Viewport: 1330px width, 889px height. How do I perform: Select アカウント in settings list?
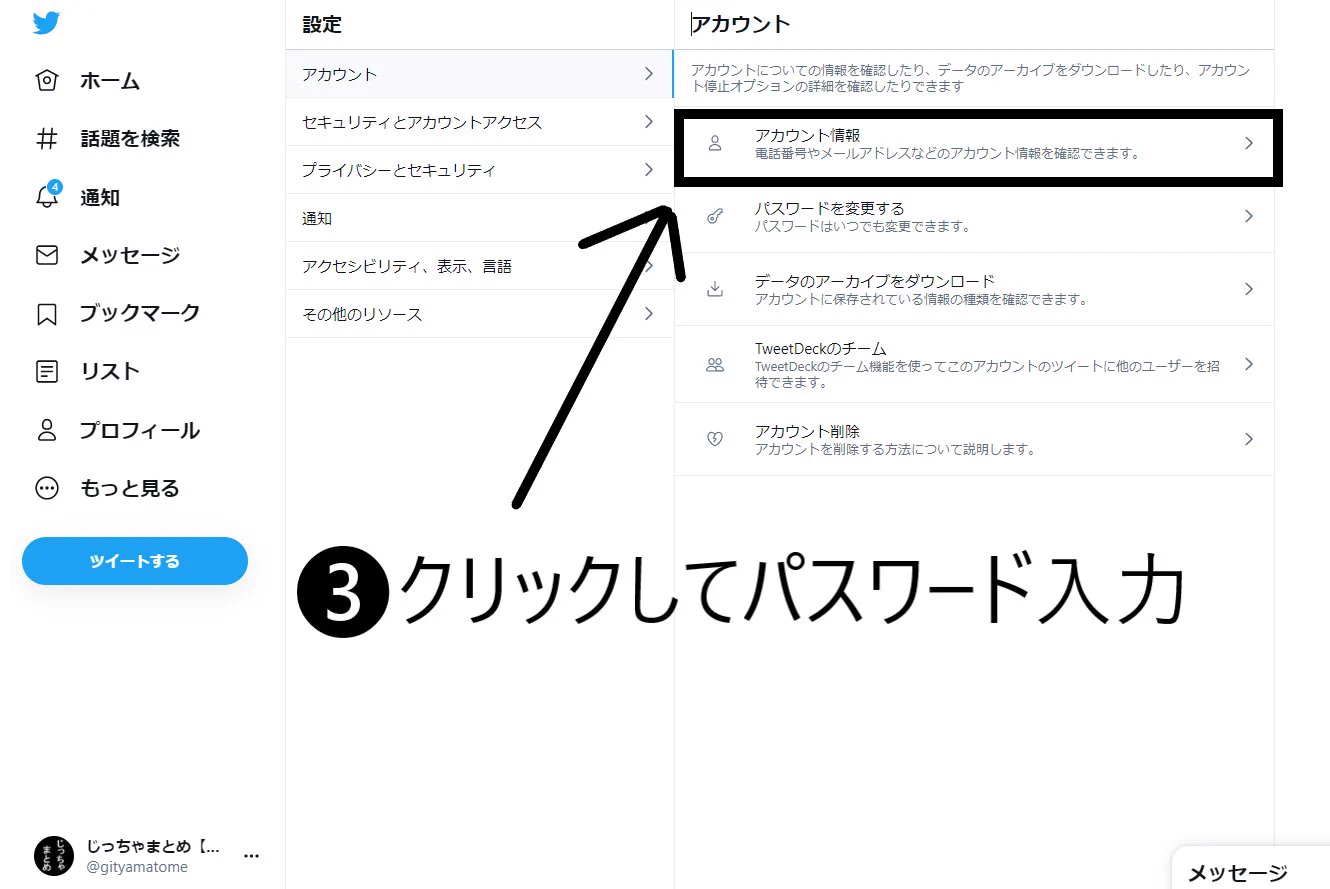pos(480,74)
